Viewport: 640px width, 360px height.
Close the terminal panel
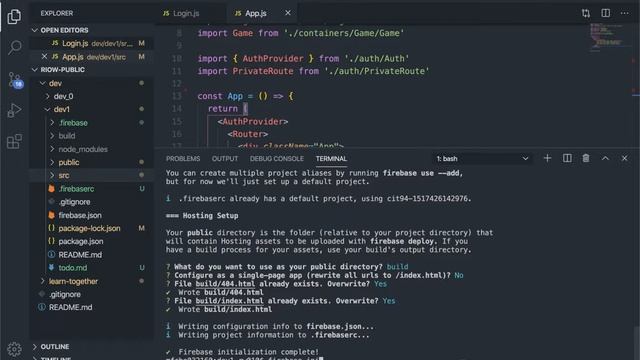pyautogui.click(x=624, y=158)
